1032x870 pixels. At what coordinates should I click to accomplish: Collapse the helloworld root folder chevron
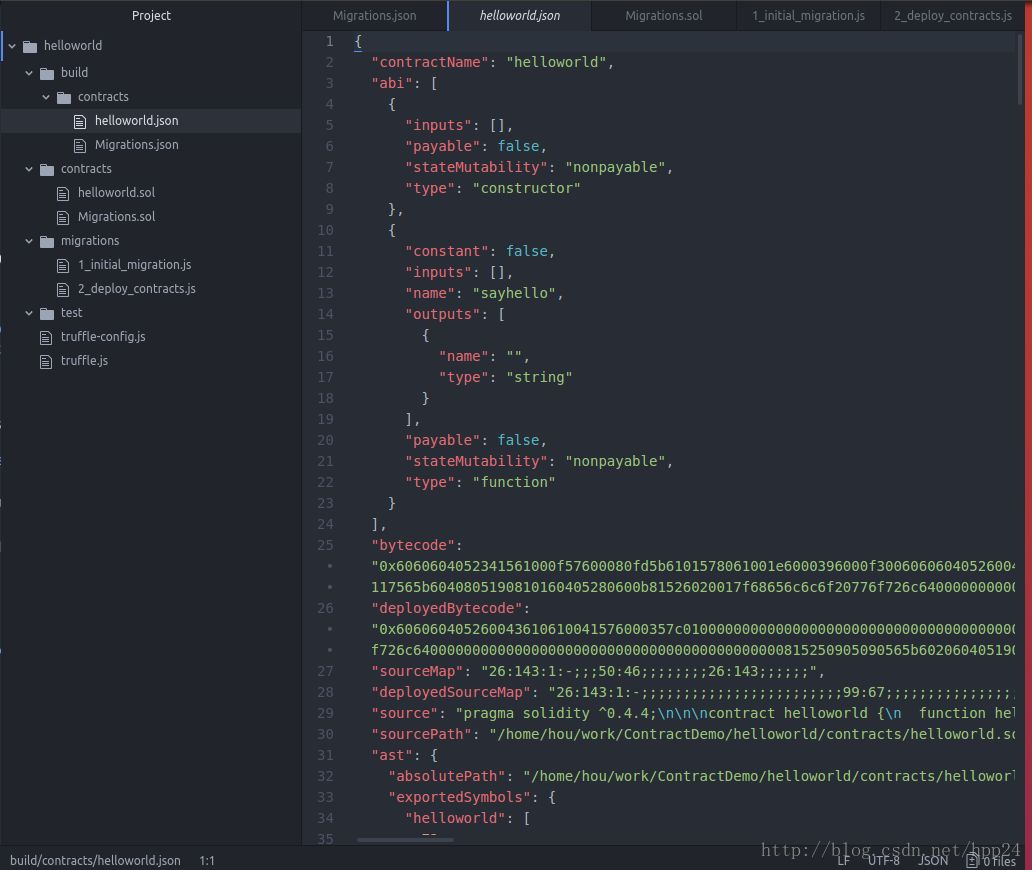pos(12,46)
